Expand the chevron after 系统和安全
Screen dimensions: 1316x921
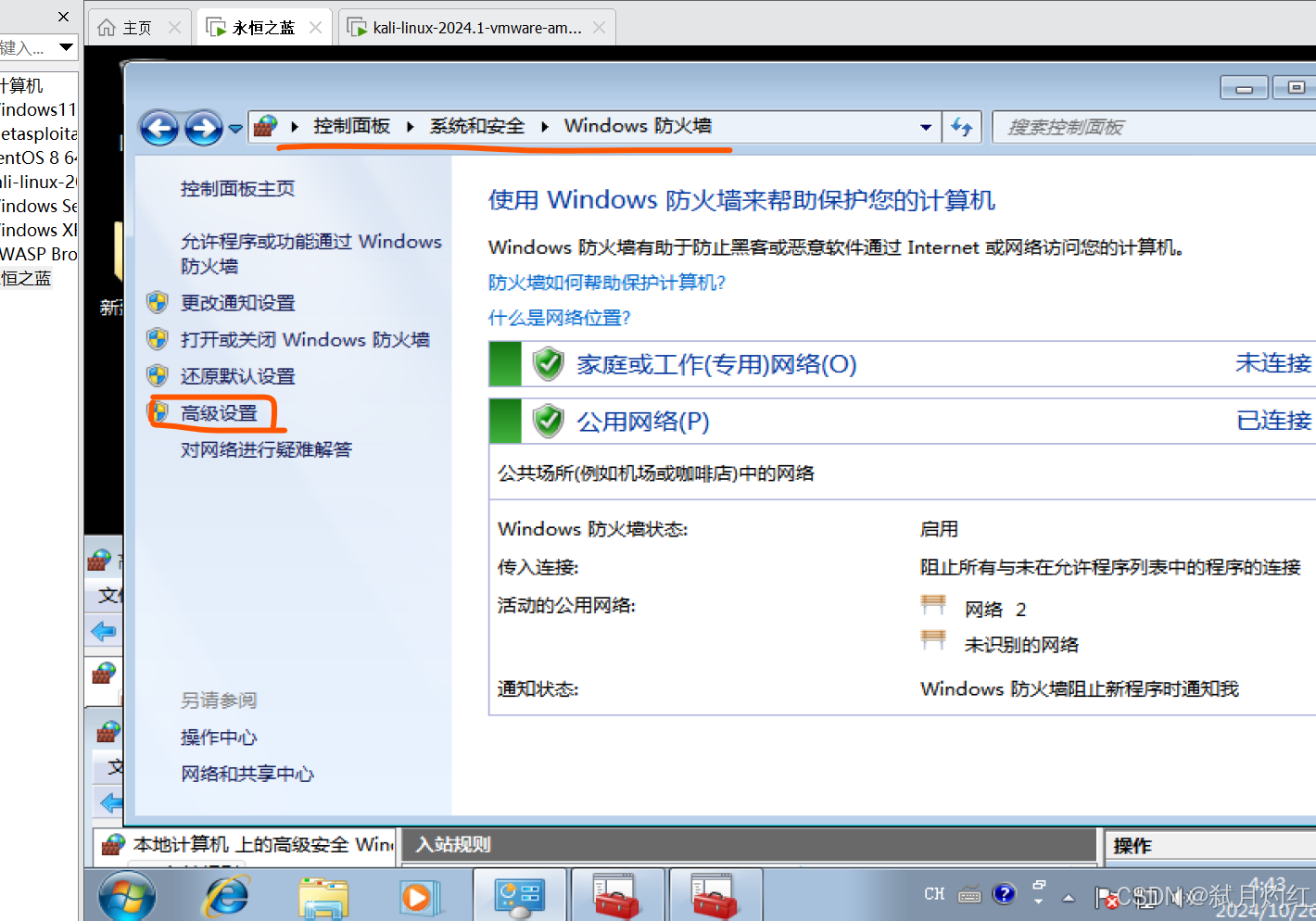click(x=545, y=127)
